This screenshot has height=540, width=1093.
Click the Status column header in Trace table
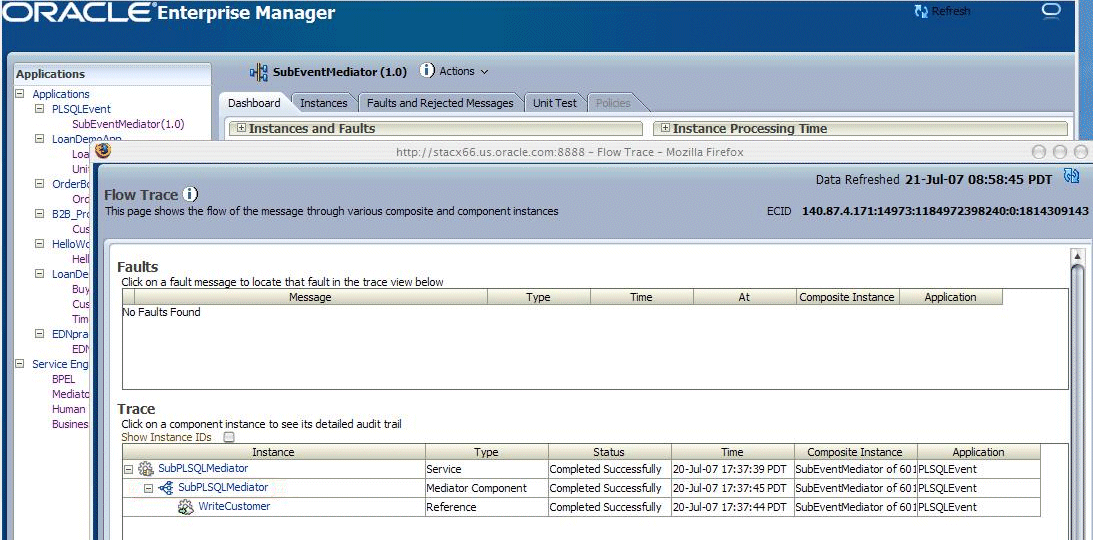(609, 452)
